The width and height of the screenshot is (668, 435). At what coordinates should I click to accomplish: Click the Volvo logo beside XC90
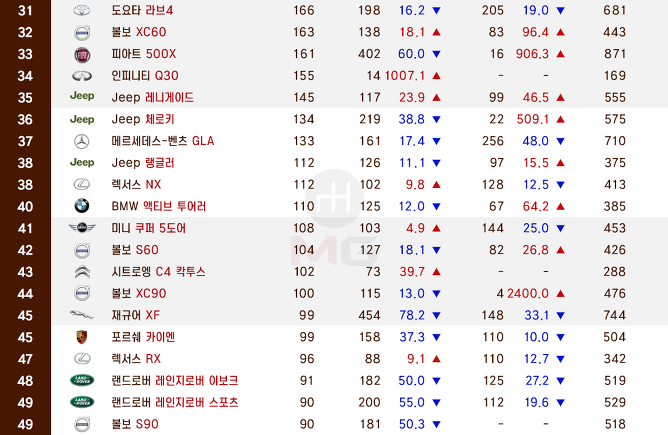pos(82,294)
